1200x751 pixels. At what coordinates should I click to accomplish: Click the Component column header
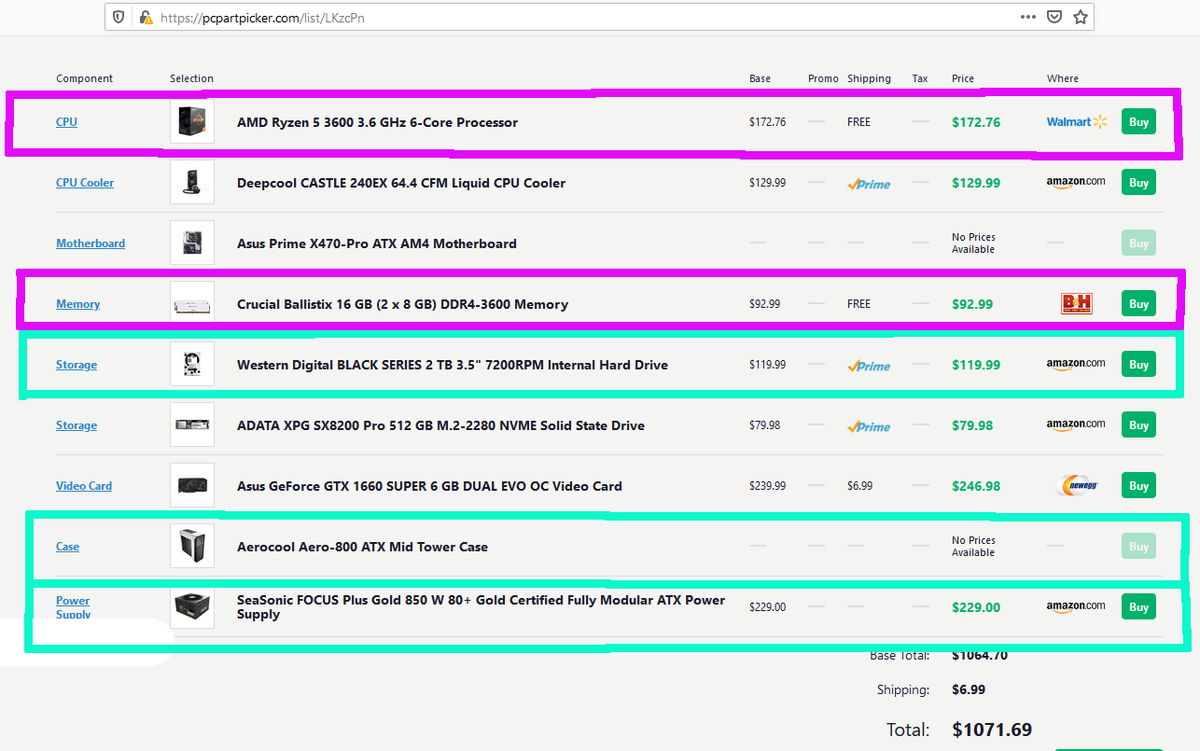pos(84,78)
